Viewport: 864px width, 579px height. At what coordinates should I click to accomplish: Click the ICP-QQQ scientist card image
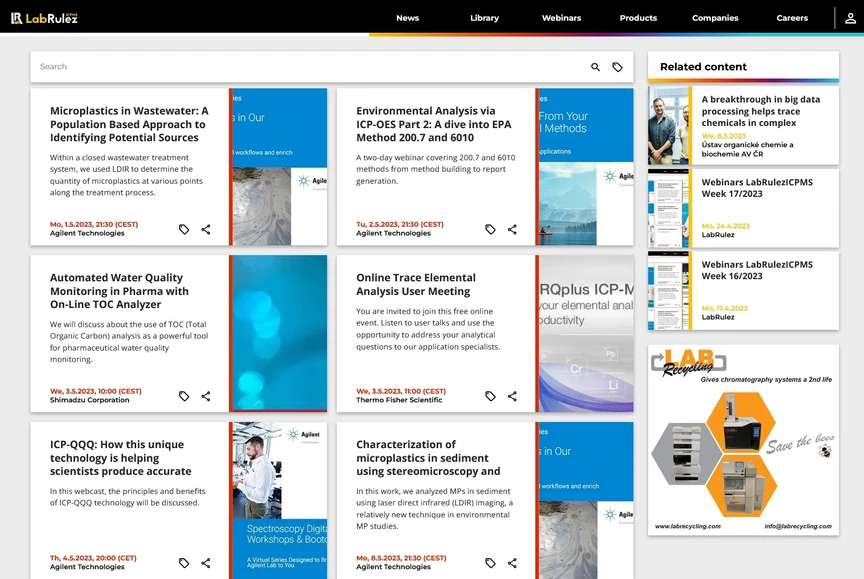coord(279,500)
